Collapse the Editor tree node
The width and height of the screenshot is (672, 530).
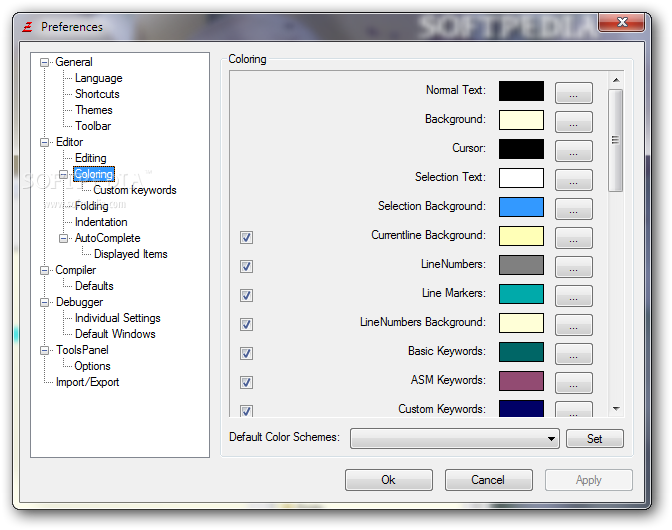coord(44,142)
